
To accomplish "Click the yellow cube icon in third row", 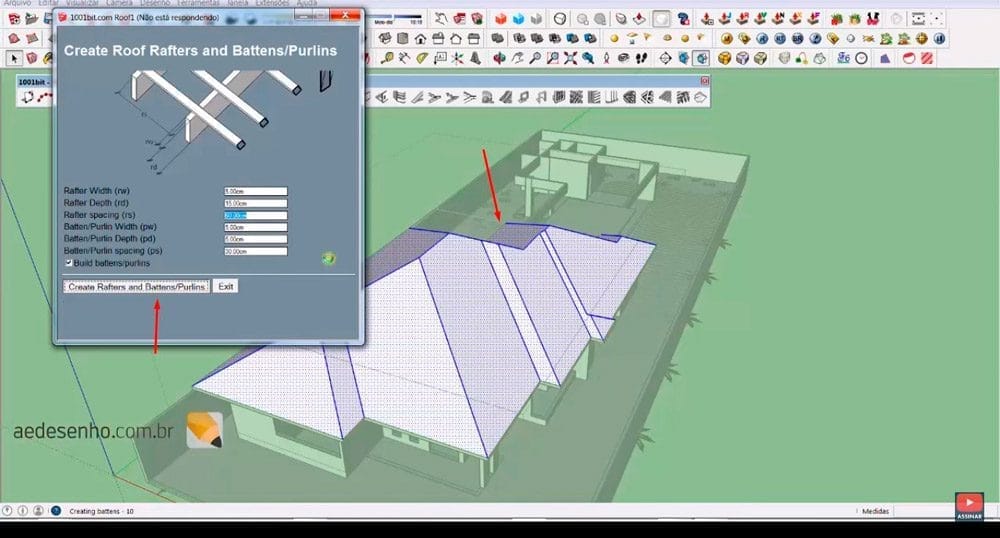I will [724, 58].
